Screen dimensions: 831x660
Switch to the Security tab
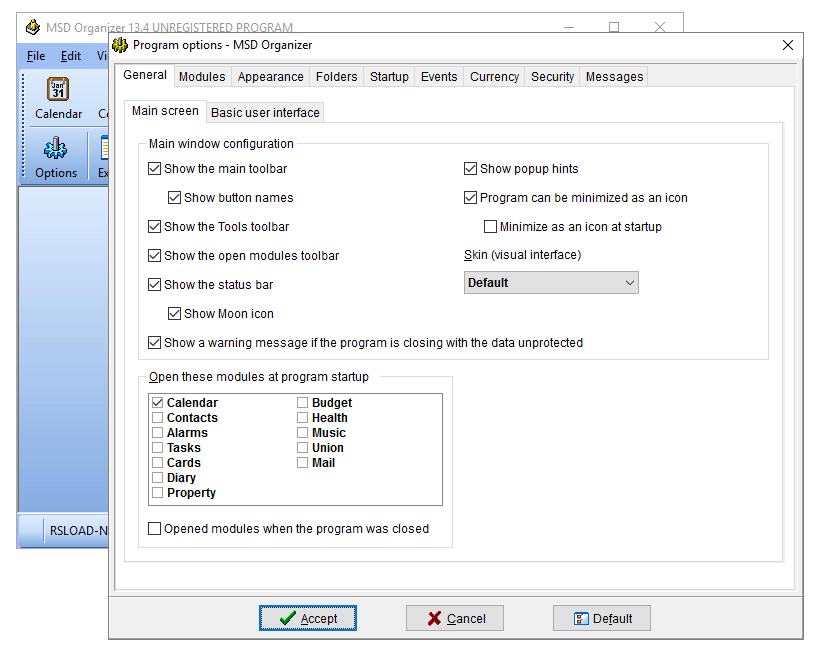pos(552,77)
